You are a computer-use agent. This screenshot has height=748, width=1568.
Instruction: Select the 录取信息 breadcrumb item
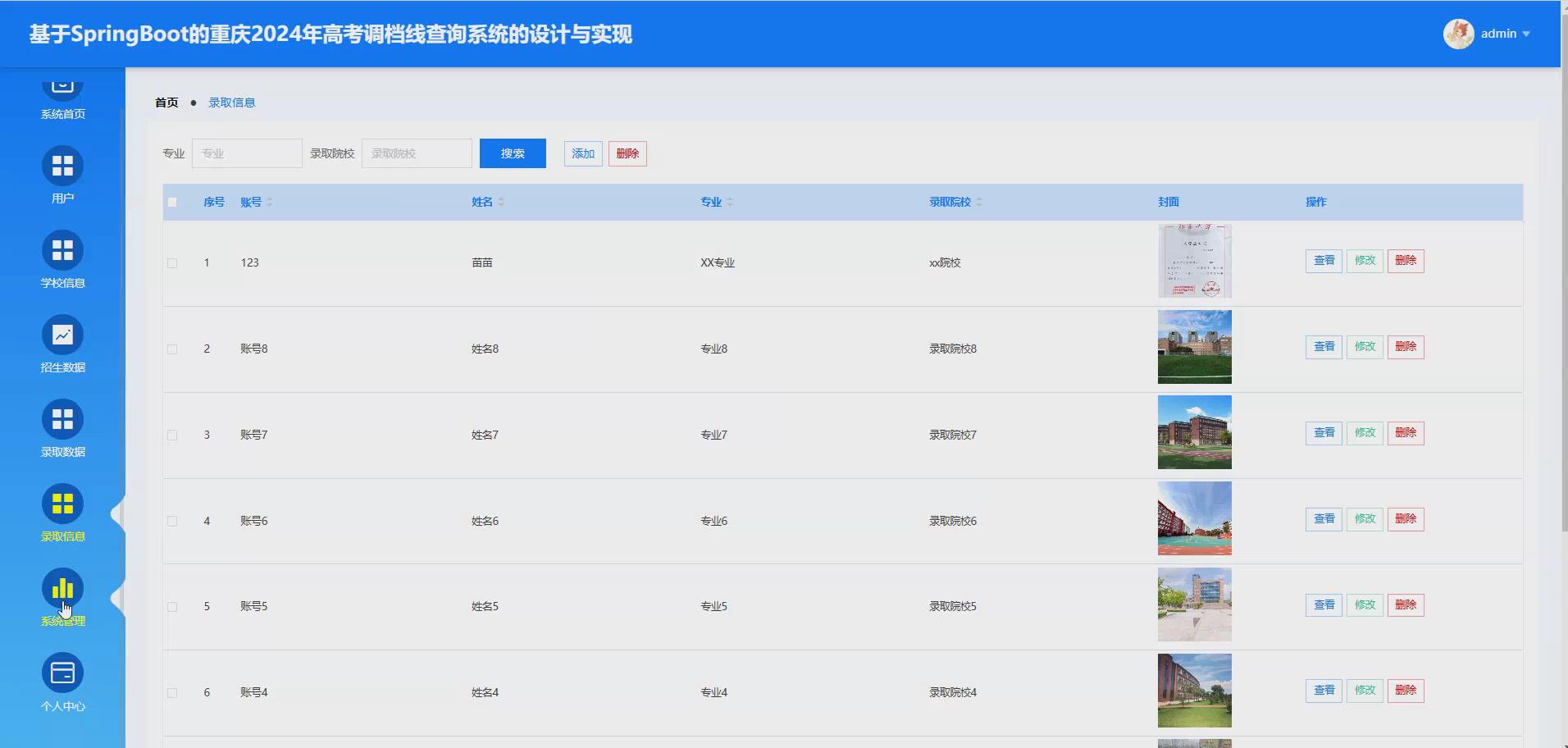[x=232, y=103]
